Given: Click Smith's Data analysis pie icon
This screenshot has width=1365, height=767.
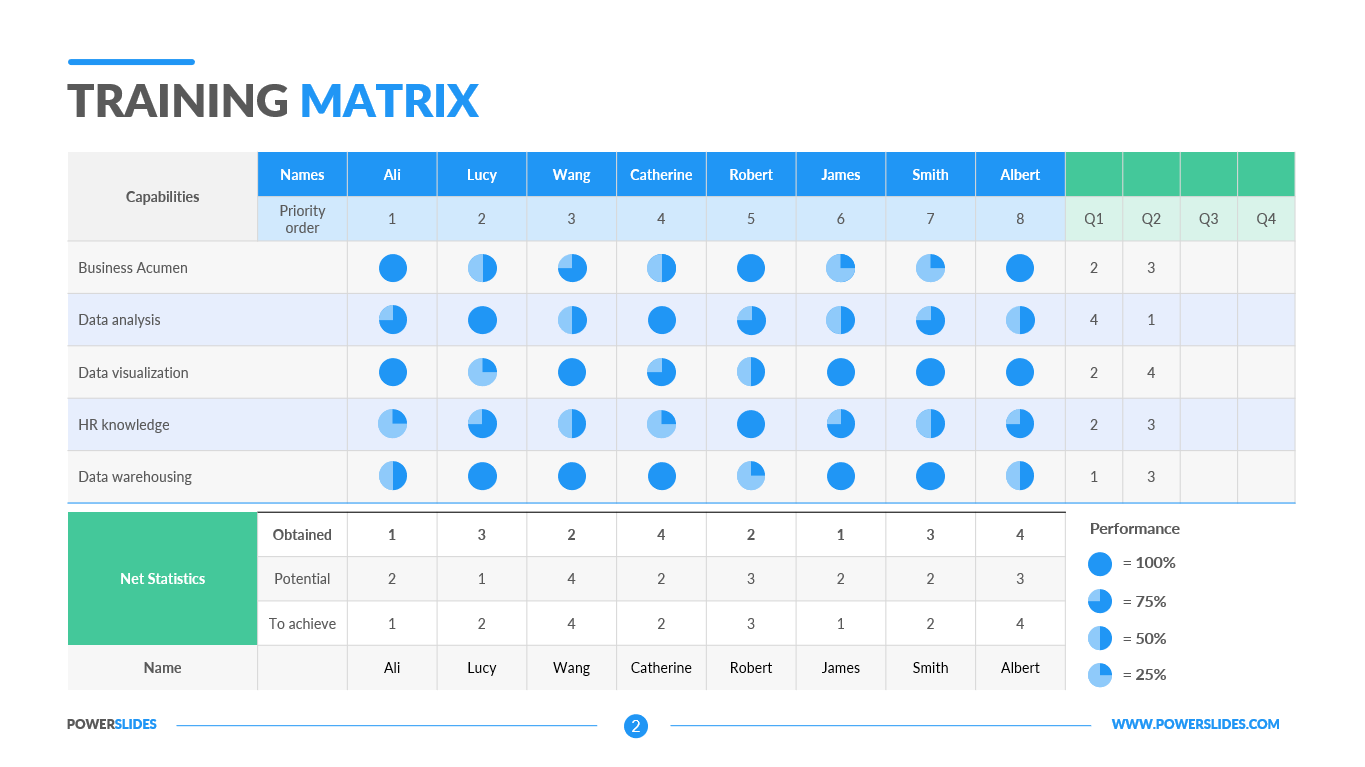Looking at the screenshot, I should 930,320.
